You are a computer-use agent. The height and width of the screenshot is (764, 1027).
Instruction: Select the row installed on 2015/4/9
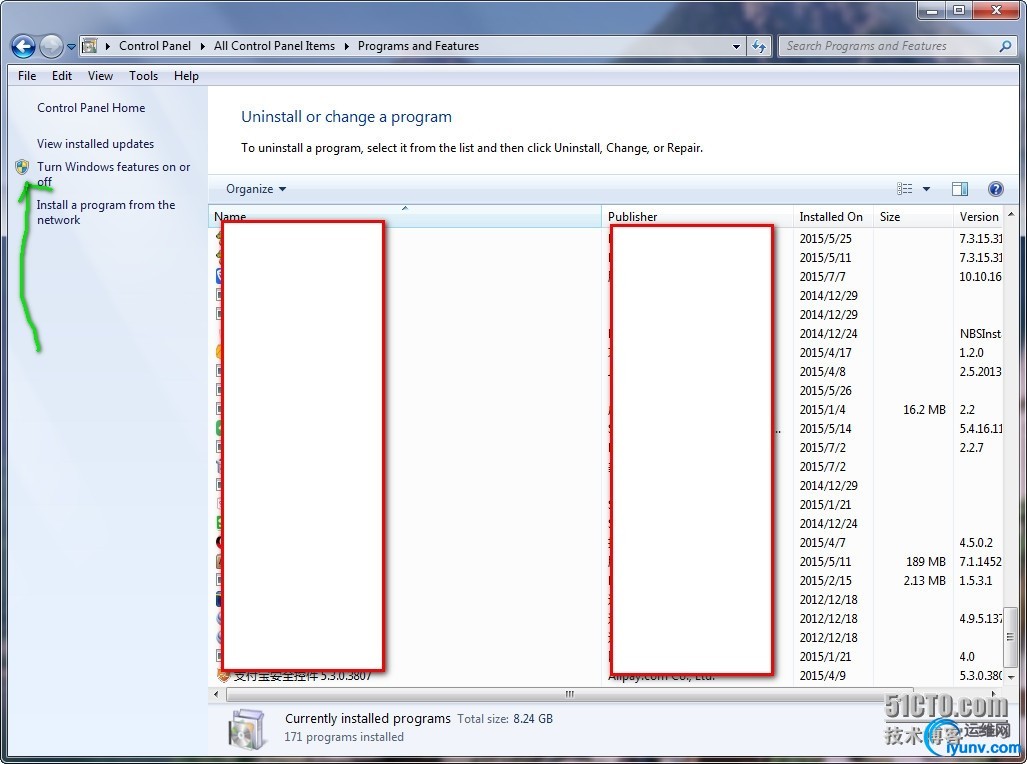tap(606, 676)
